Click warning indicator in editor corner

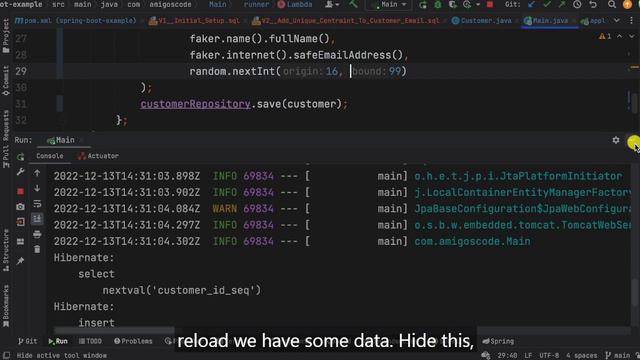[x=605, y=36]
